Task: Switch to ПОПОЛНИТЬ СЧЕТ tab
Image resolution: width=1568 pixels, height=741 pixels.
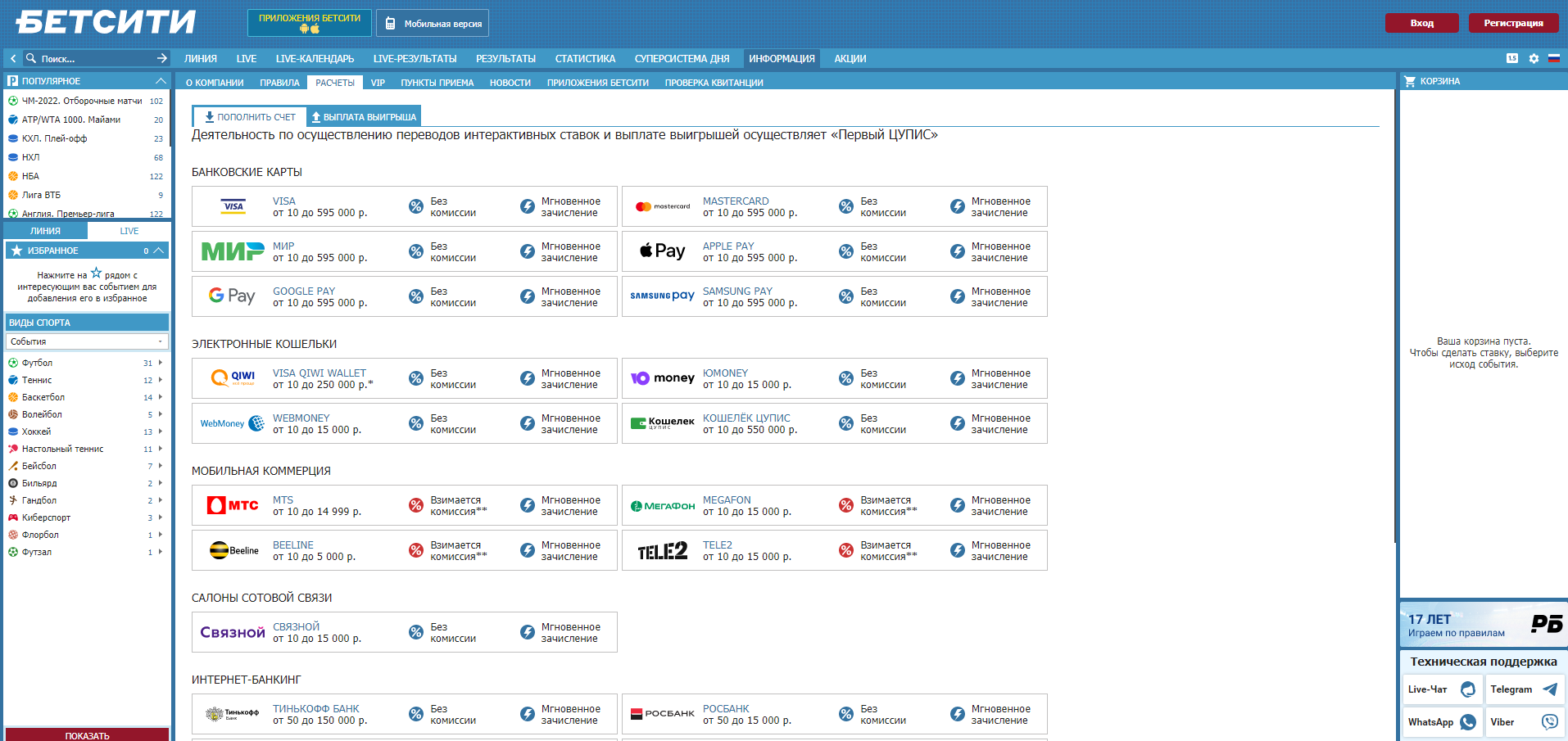Action: 250,117
